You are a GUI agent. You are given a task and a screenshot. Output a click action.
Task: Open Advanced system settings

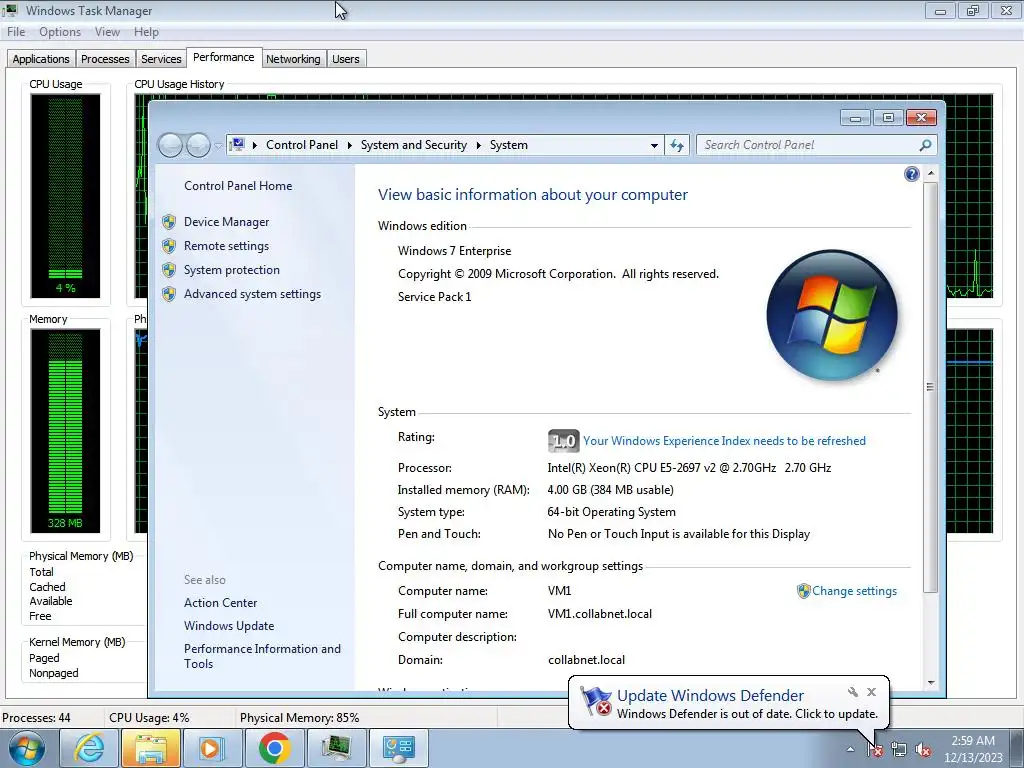click(252, 295)
